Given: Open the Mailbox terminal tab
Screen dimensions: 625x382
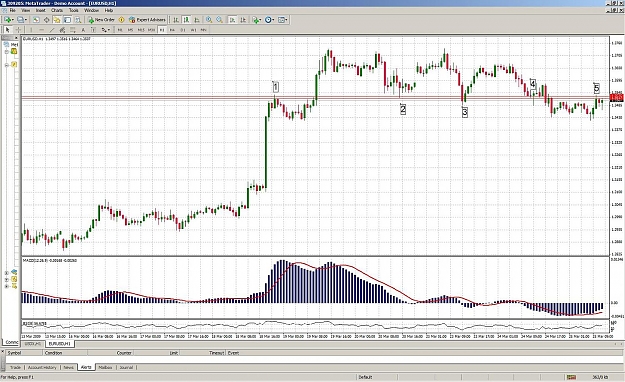Looking at the screenshot, I should (105, 367).
